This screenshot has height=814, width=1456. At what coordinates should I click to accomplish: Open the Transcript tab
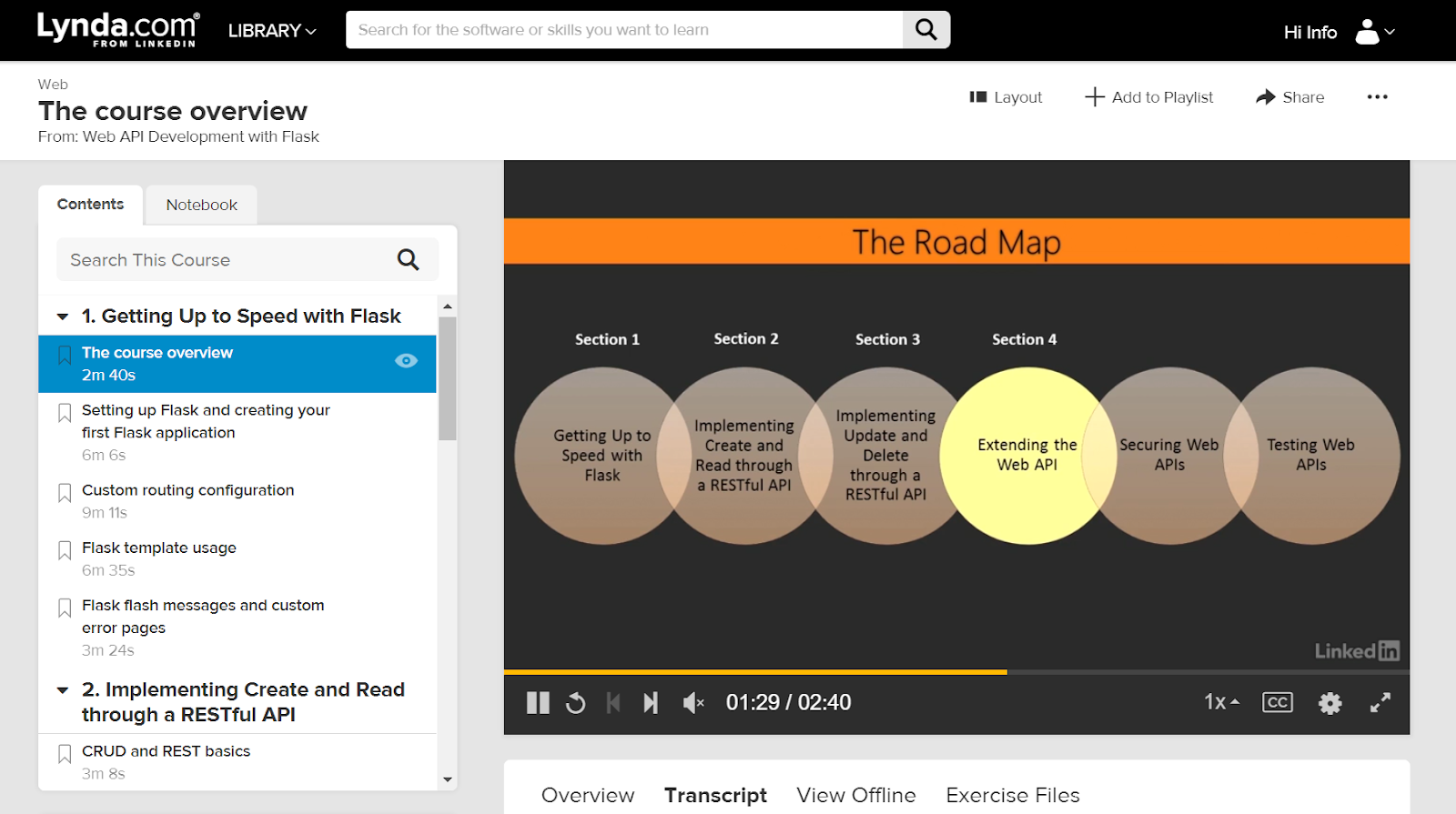[x=715, y=795]
